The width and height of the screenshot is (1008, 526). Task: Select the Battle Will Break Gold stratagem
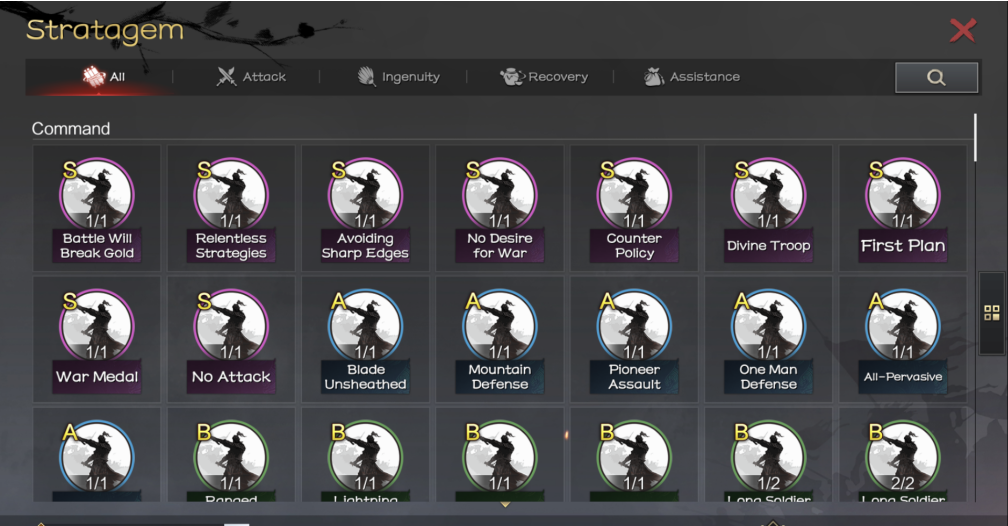coord(97,208)
